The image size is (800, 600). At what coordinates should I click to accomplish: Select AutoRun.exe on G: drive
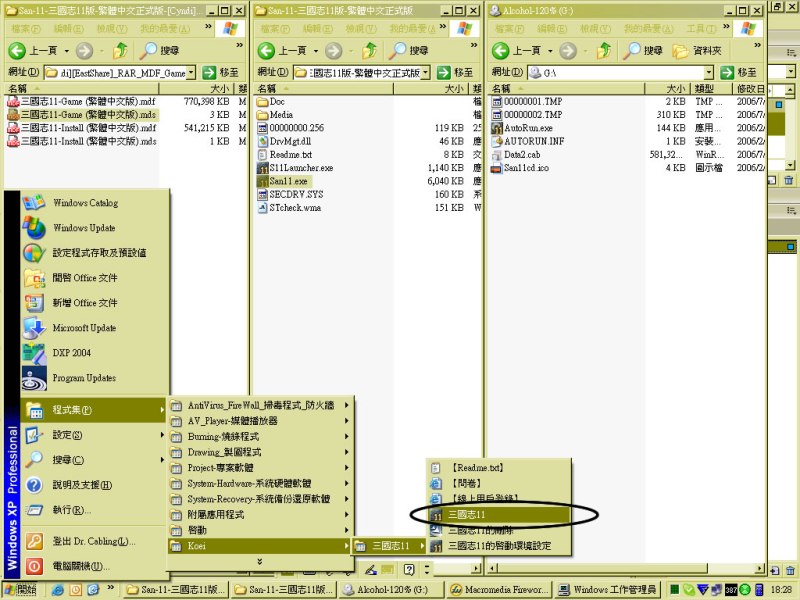(x=522, y=128)
